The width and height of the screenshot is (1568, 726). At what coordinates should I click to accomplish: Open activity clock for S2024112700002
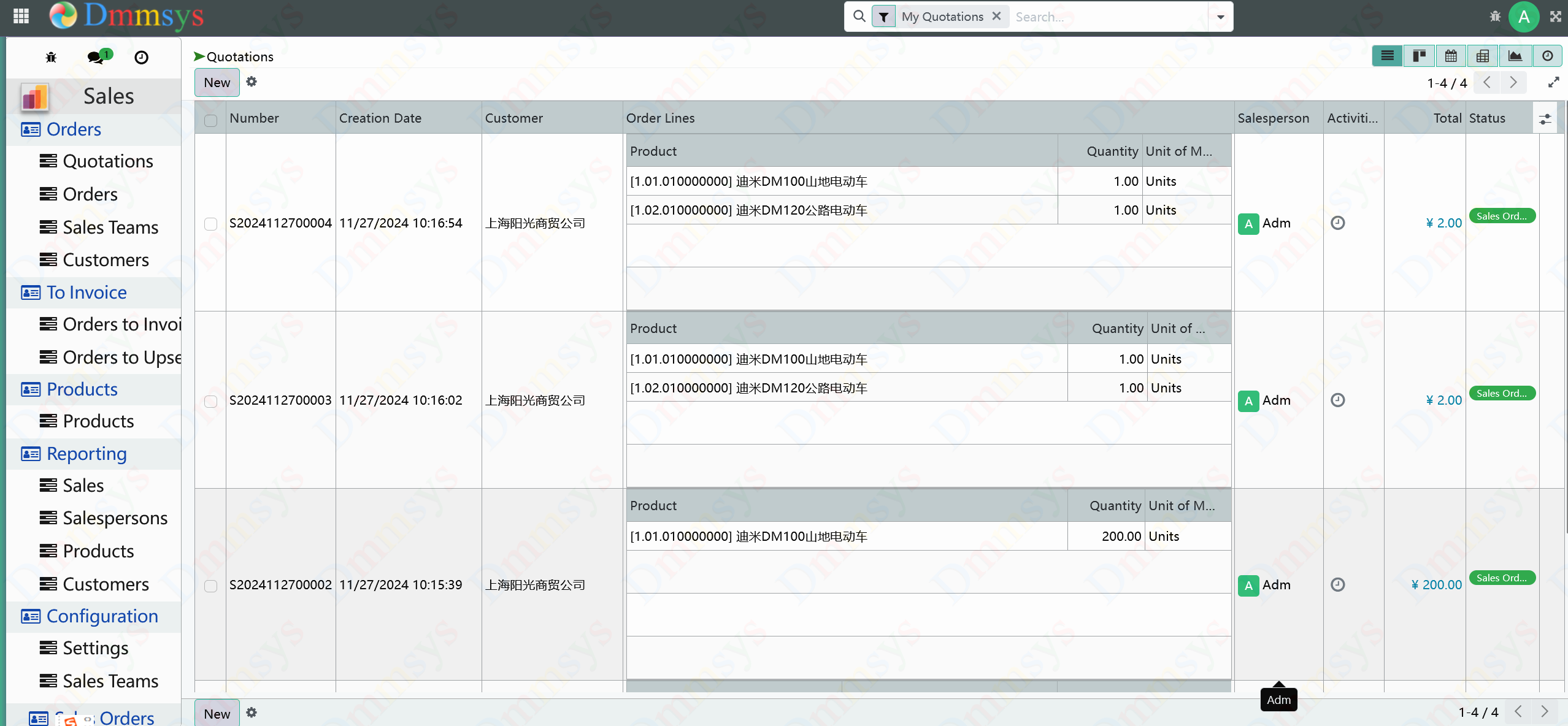pos(1338,585)
